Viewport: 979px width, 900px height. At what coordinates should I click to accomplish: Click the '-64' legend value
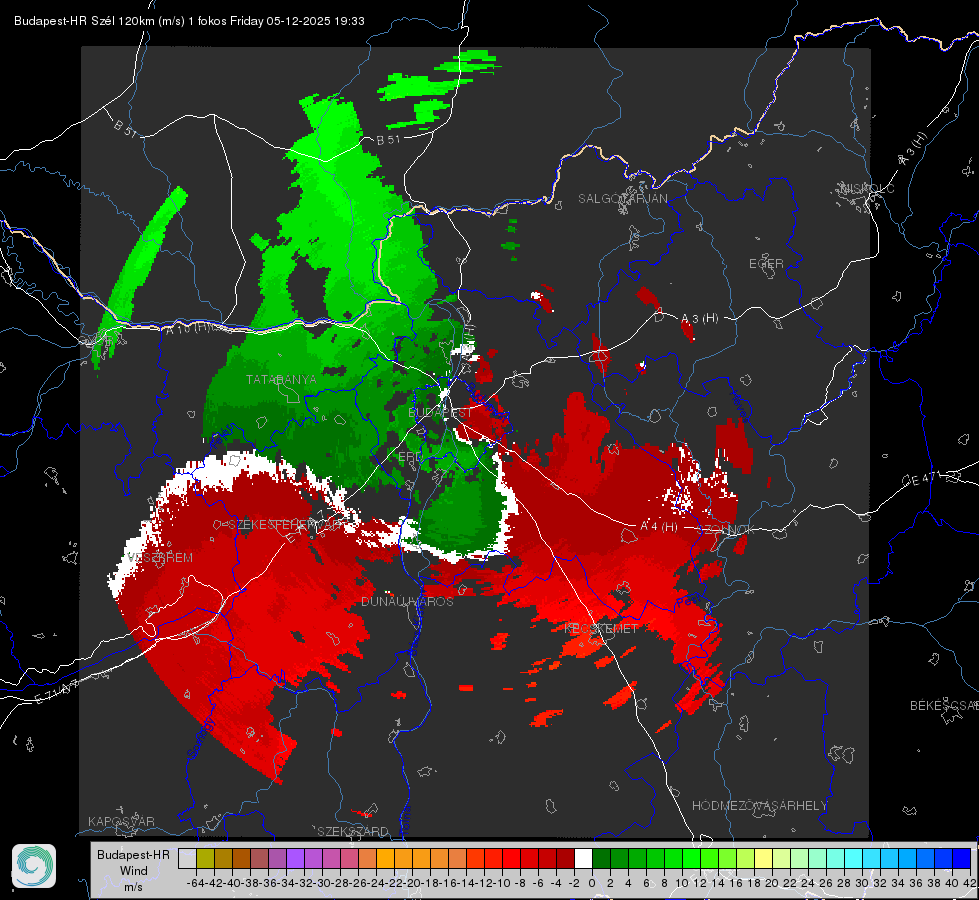195,883
